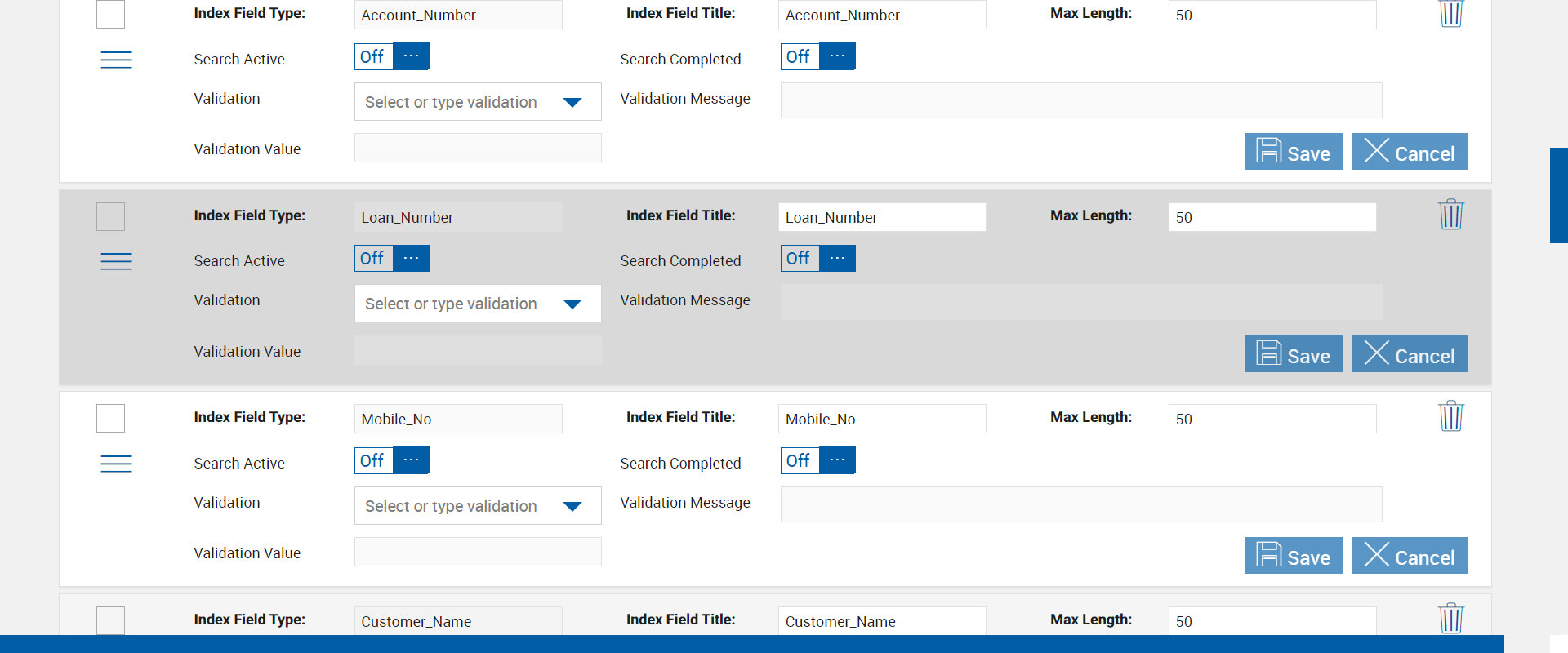Viewport: 1568px width, 653px height.
Task: Click the trash icon for Mobile_No row
Action: [1450, 416]
